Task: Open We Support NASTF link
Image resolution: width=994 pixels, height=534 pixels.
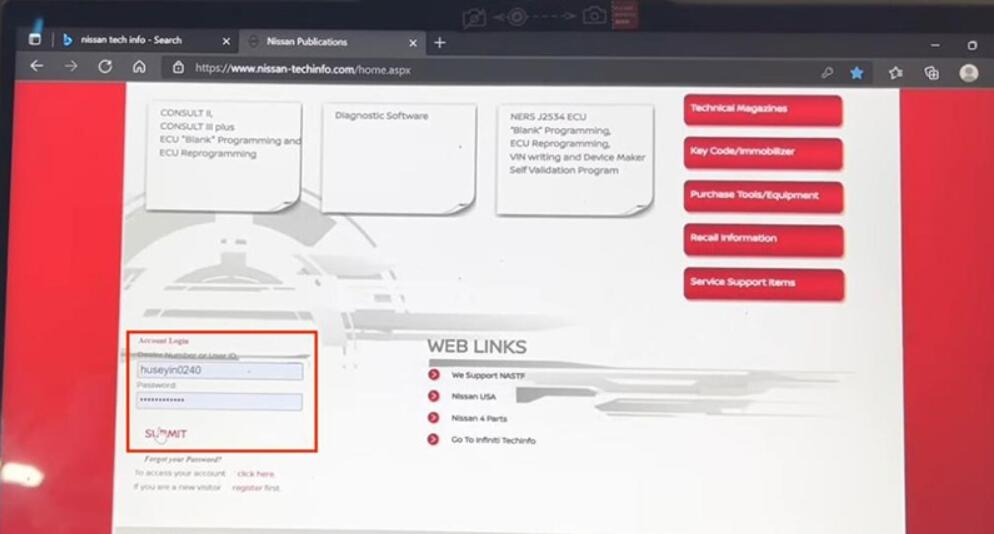Action: pos(488,375)
